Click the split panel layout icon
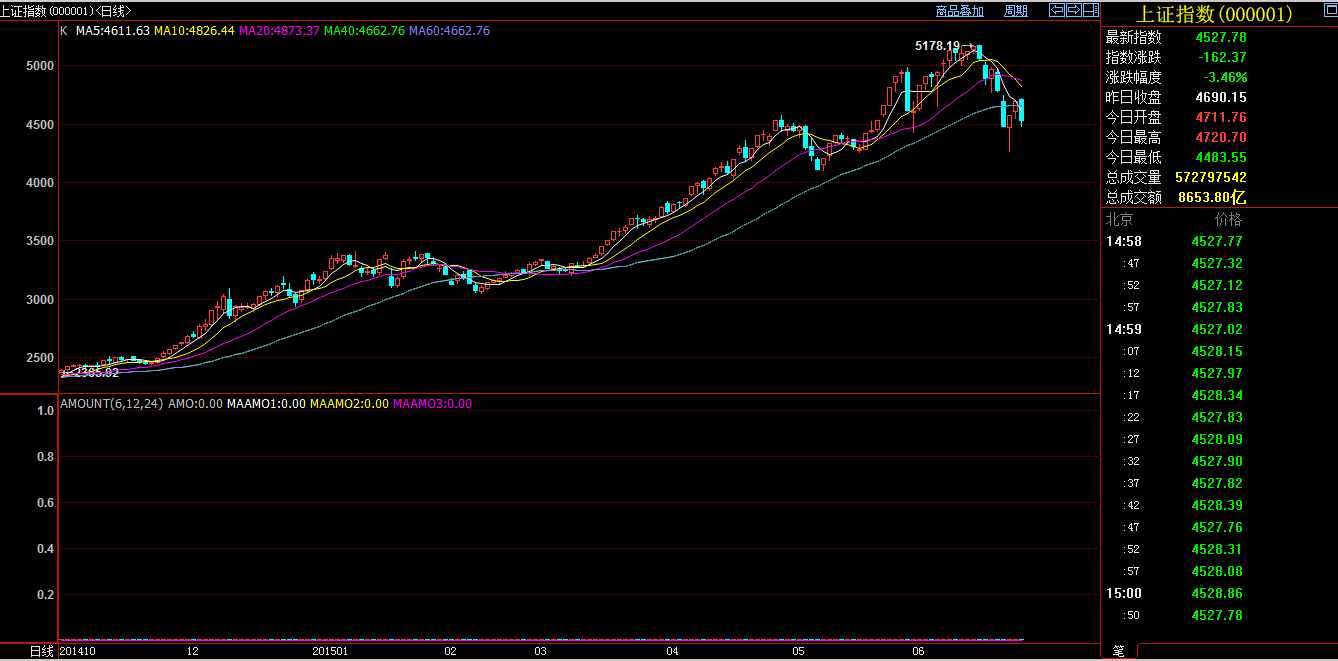The height and width of the screenshot is (661, 1338). tap(1090, 10)
